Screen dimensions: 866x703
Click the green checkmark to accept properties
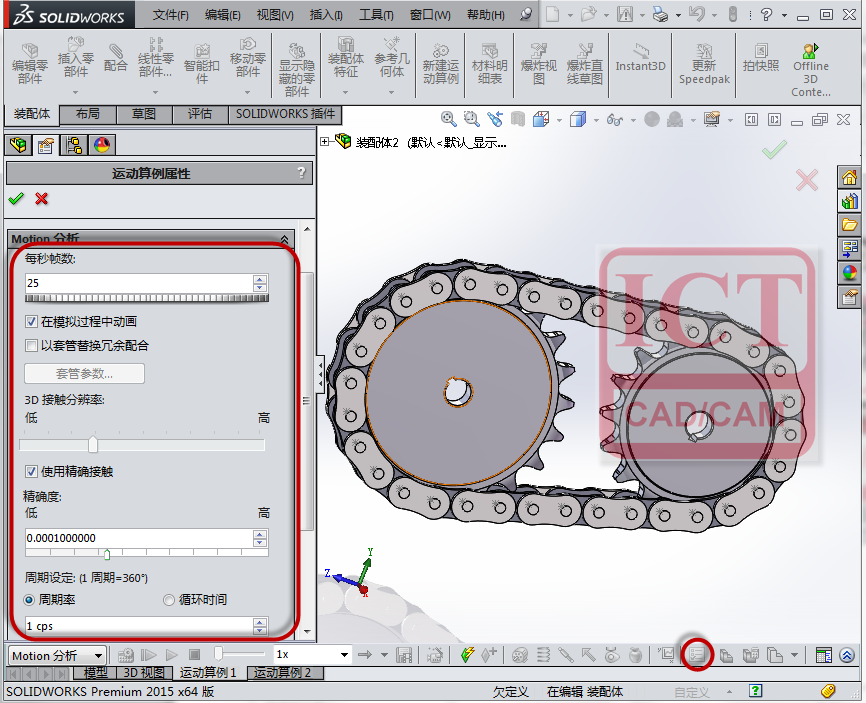(17, 198)
